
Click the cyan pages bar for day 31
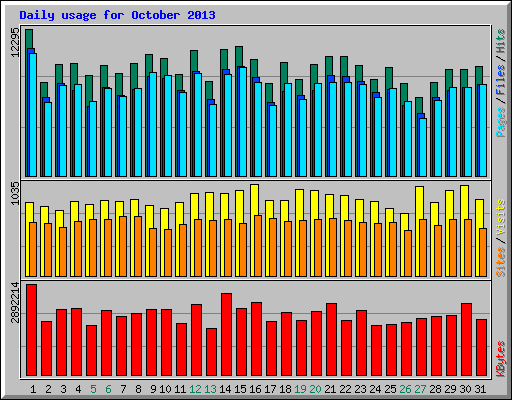[483, 130]
